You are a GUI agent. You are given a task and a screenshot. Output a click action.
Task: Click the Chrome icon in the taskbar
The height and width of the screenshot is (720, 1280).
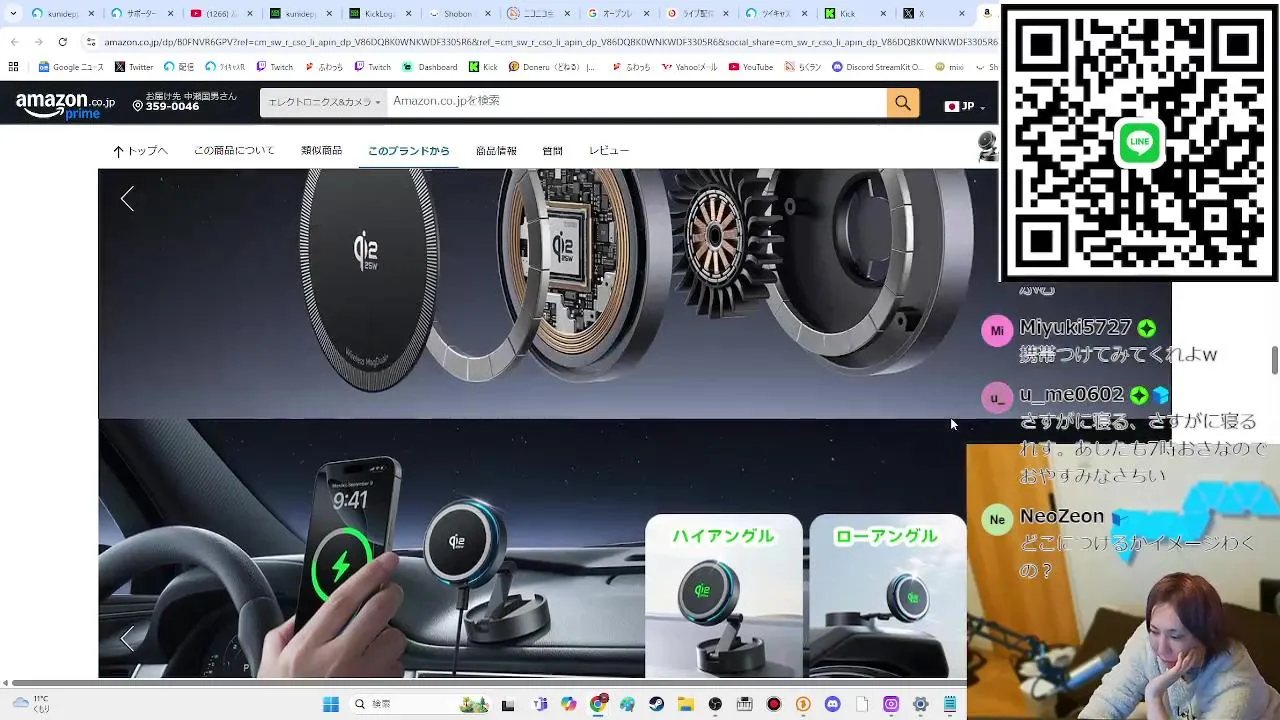(x=598, y=704)
